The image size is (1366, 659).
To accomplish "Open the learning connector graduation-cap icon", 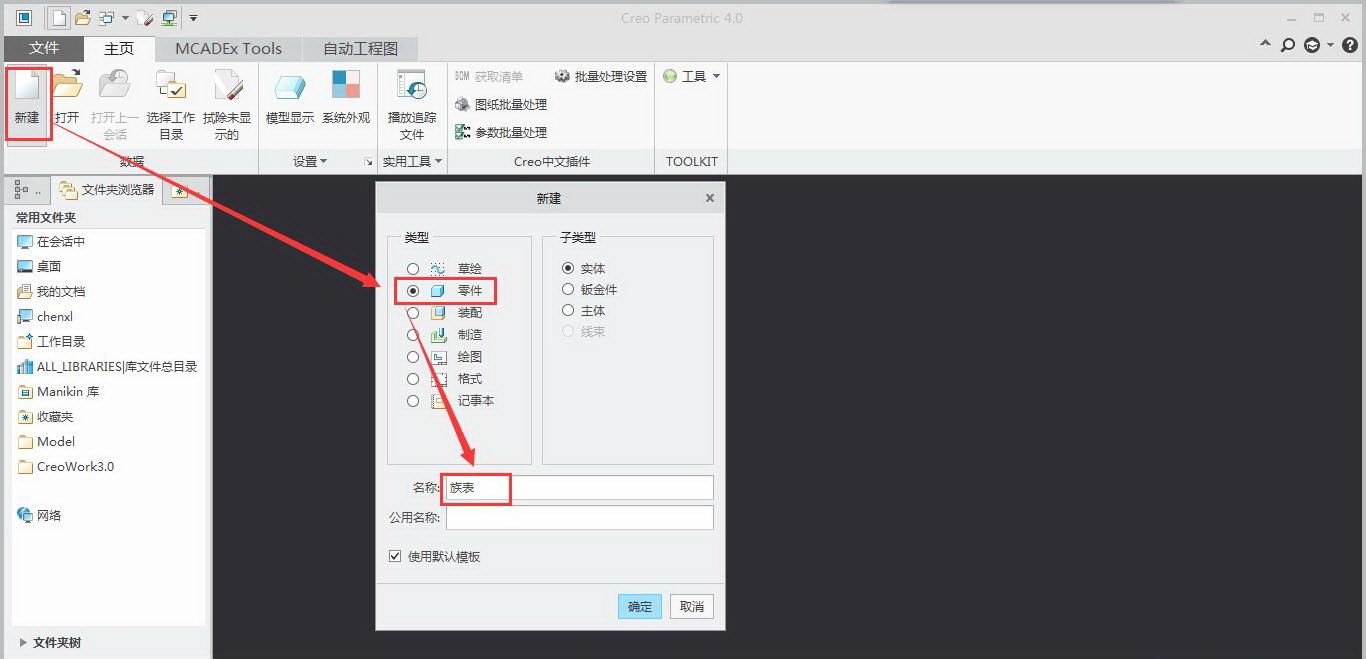I will point(1312,45).
